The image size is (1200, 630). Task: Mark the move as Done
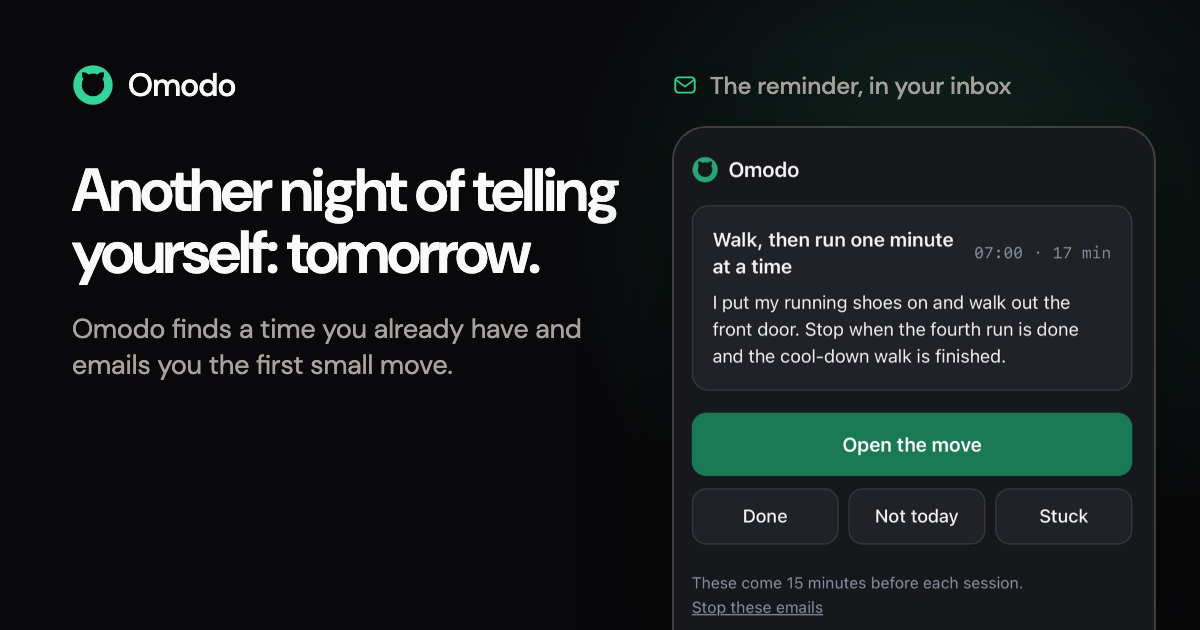pos(765,516)
